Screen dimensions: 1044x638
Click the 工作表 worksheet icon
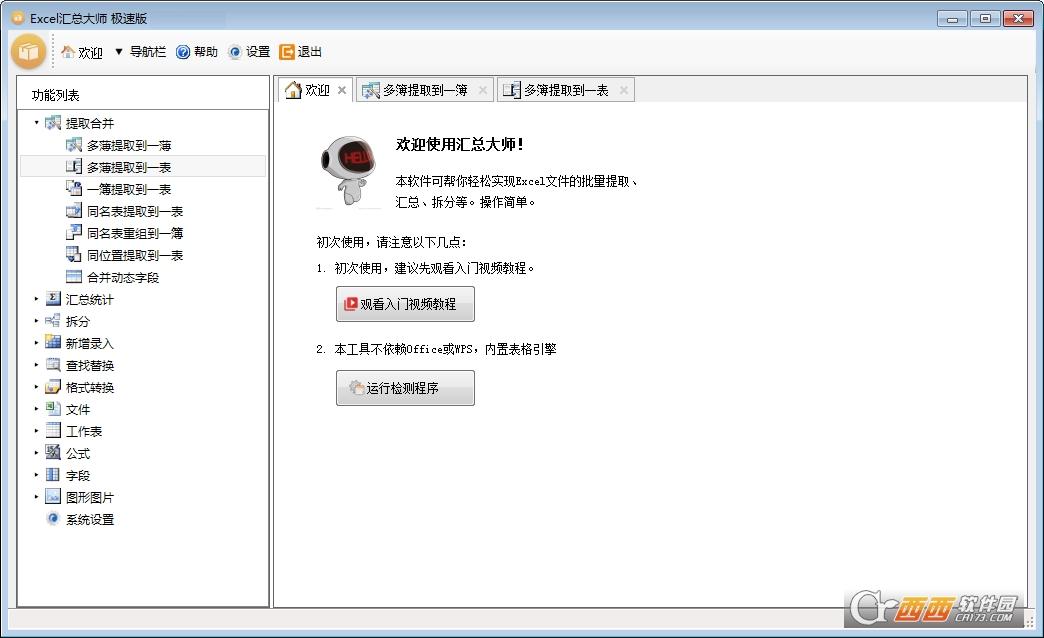tap(53, 430)
